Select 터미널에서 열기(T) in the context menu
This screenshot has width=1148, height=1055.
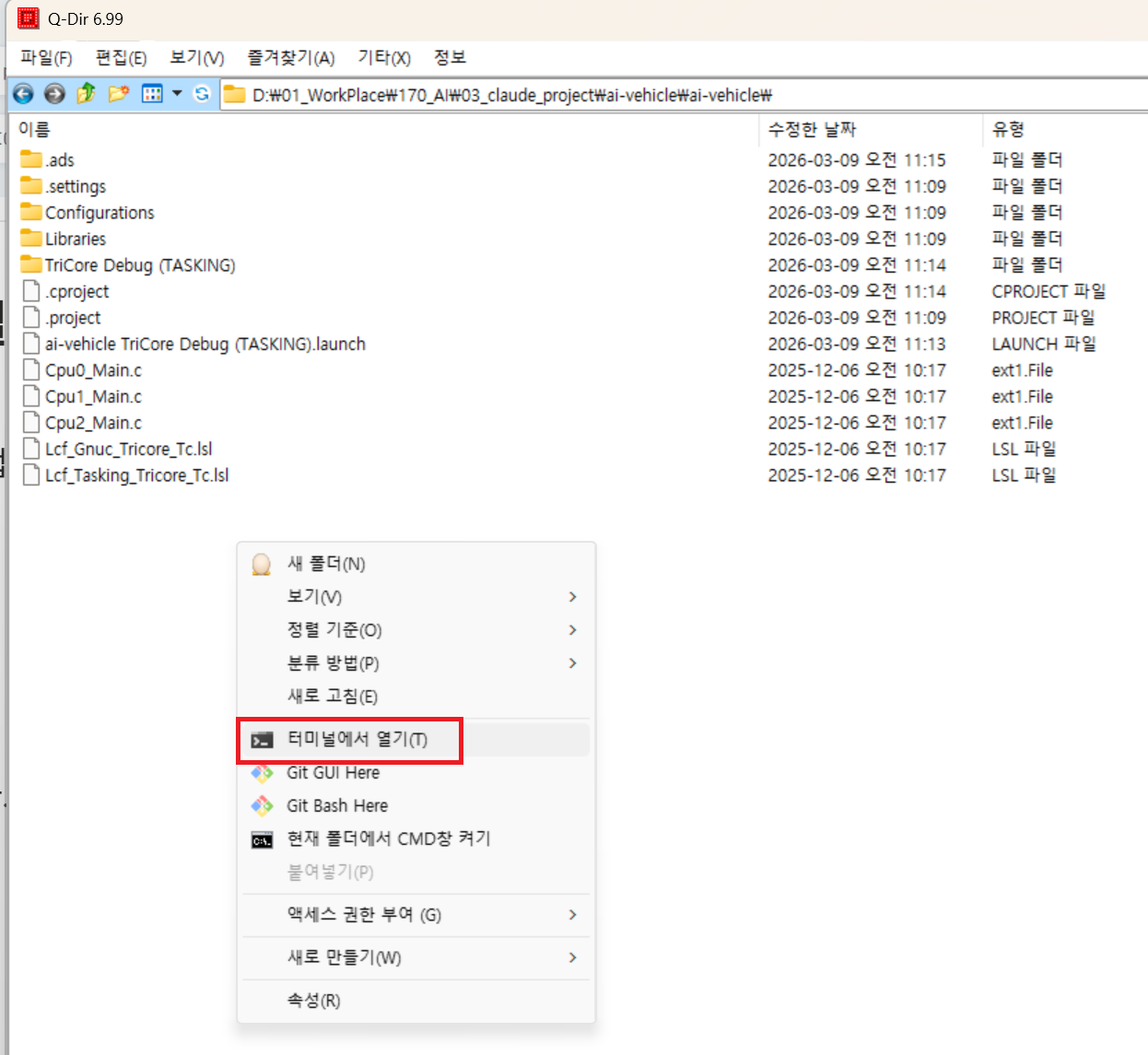pyautogui.click(x=357, y=740)
